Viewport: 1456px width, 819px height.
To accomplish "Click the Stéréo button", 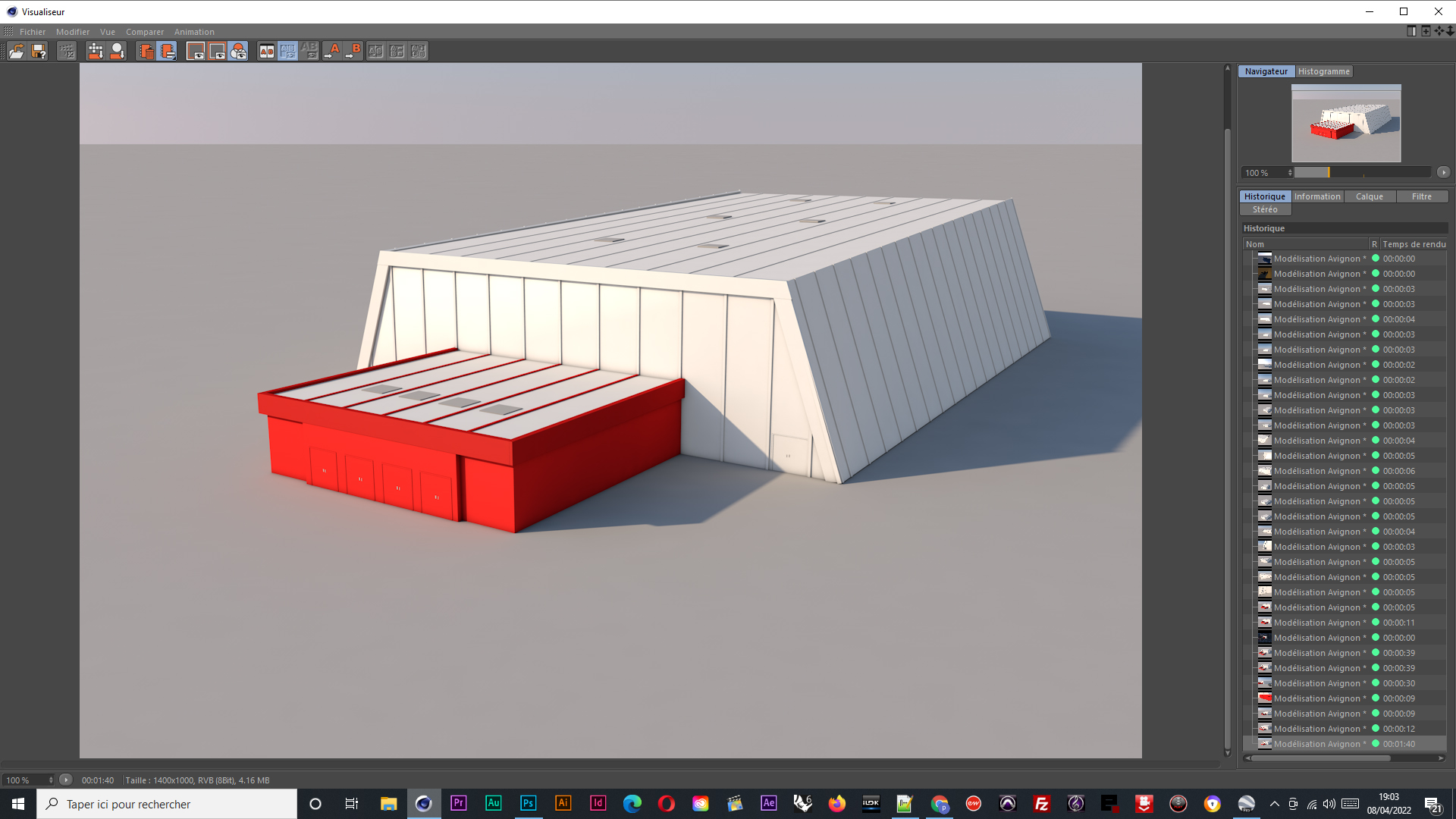I will 1264,209.
